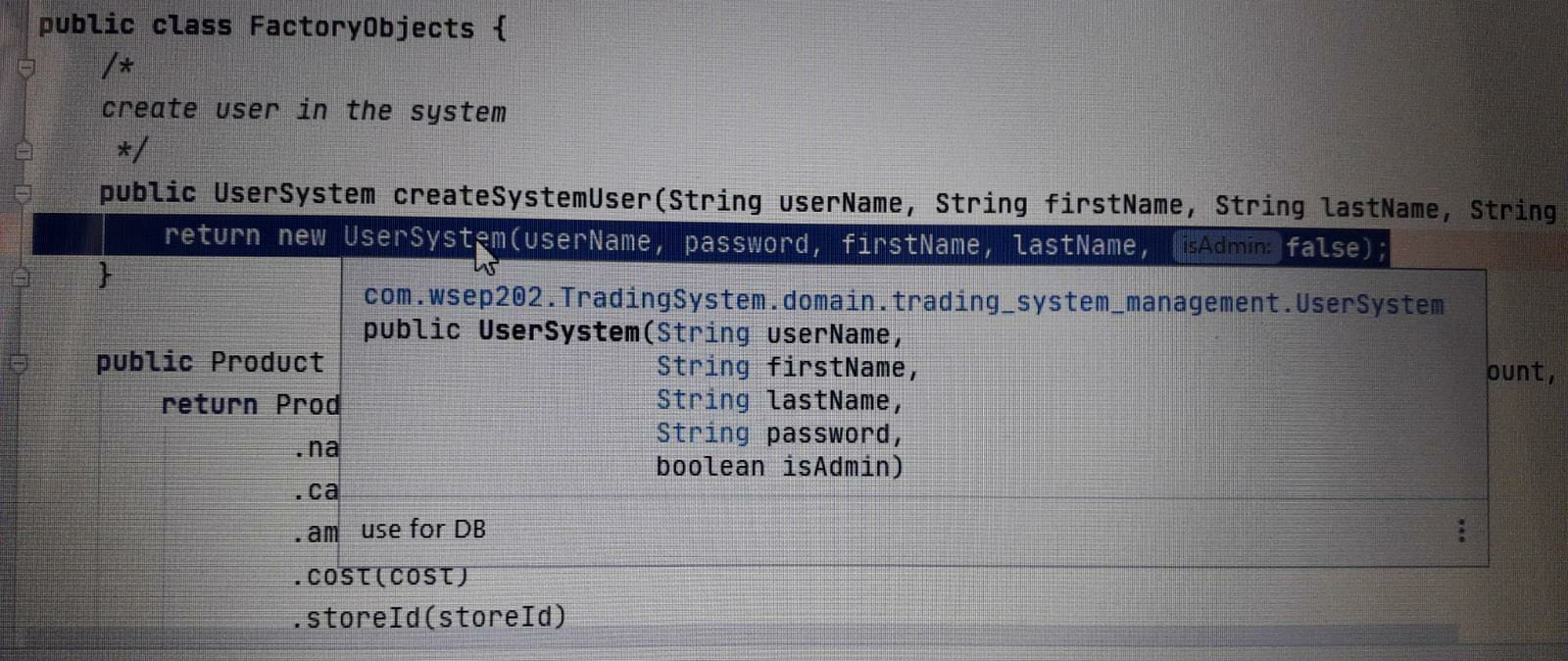Toggle the fold marker at the comment's closing line
The height and width of the screenshot is (661, 1568).
point(24,151)
